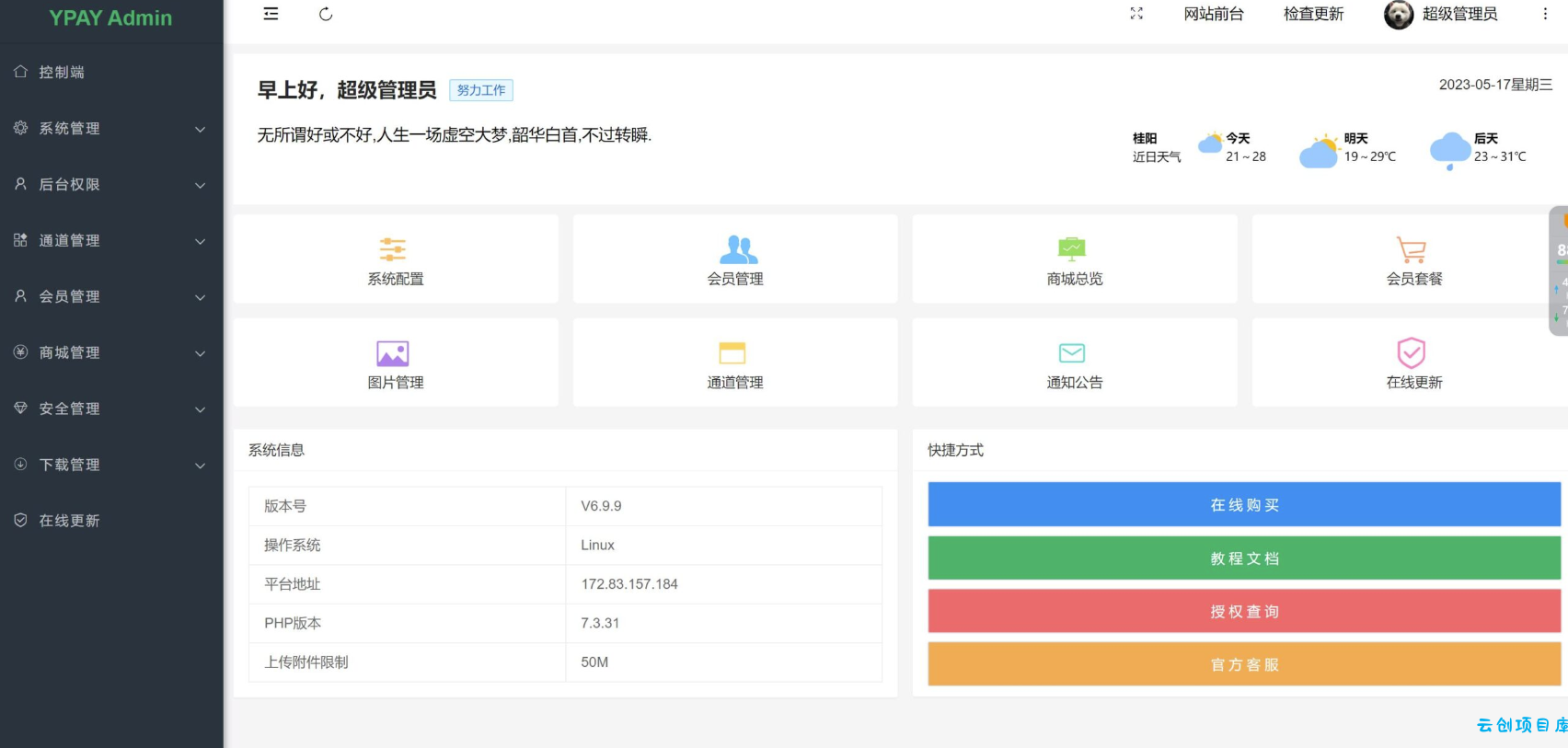Enter fullscreen with the expand icon
This screenshot has width=1568, height=748.
point(1136,14)
